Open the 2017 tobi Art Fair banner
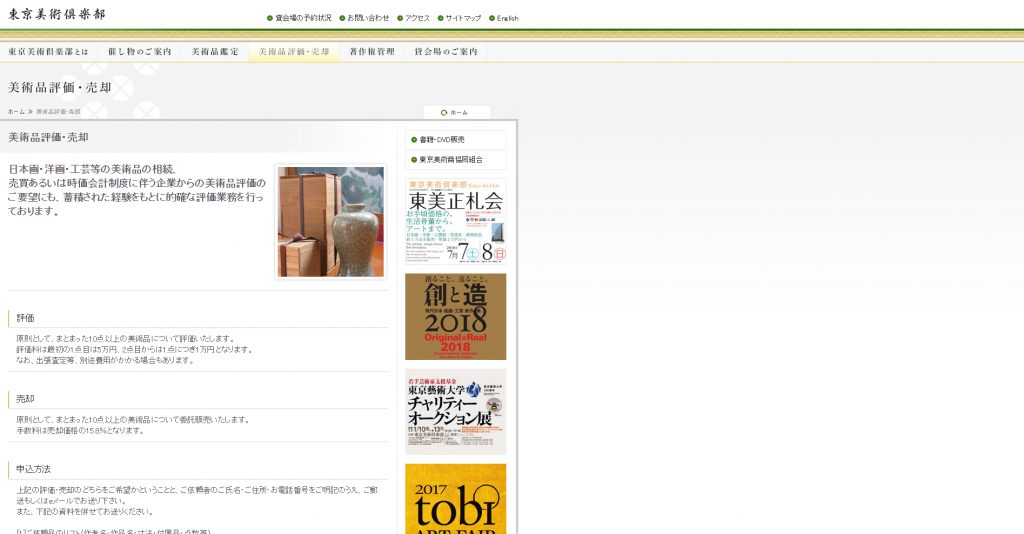The height and width of the screenshot is (534, 1024). tap(456, 499)
